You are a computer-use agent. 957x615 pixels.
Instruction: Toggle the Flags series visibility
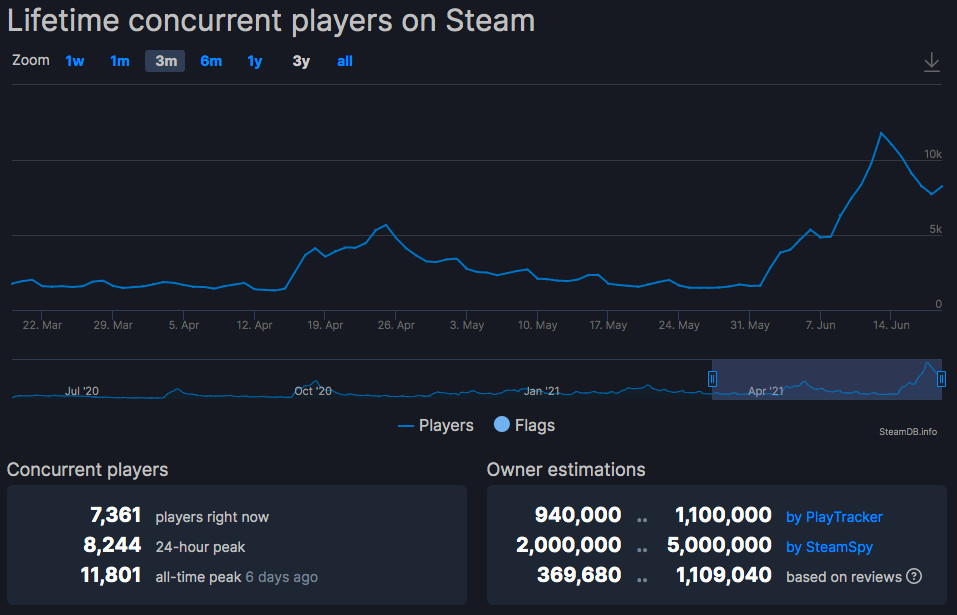(x=523, y=425)
